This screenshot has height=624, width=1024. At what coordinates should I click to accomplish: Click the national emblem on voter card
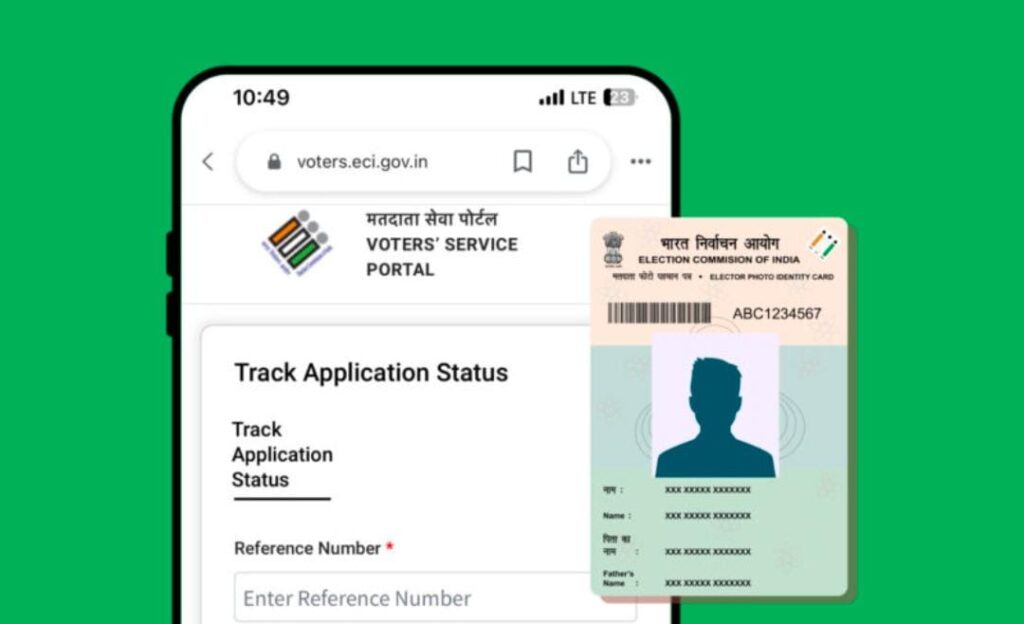613,249
